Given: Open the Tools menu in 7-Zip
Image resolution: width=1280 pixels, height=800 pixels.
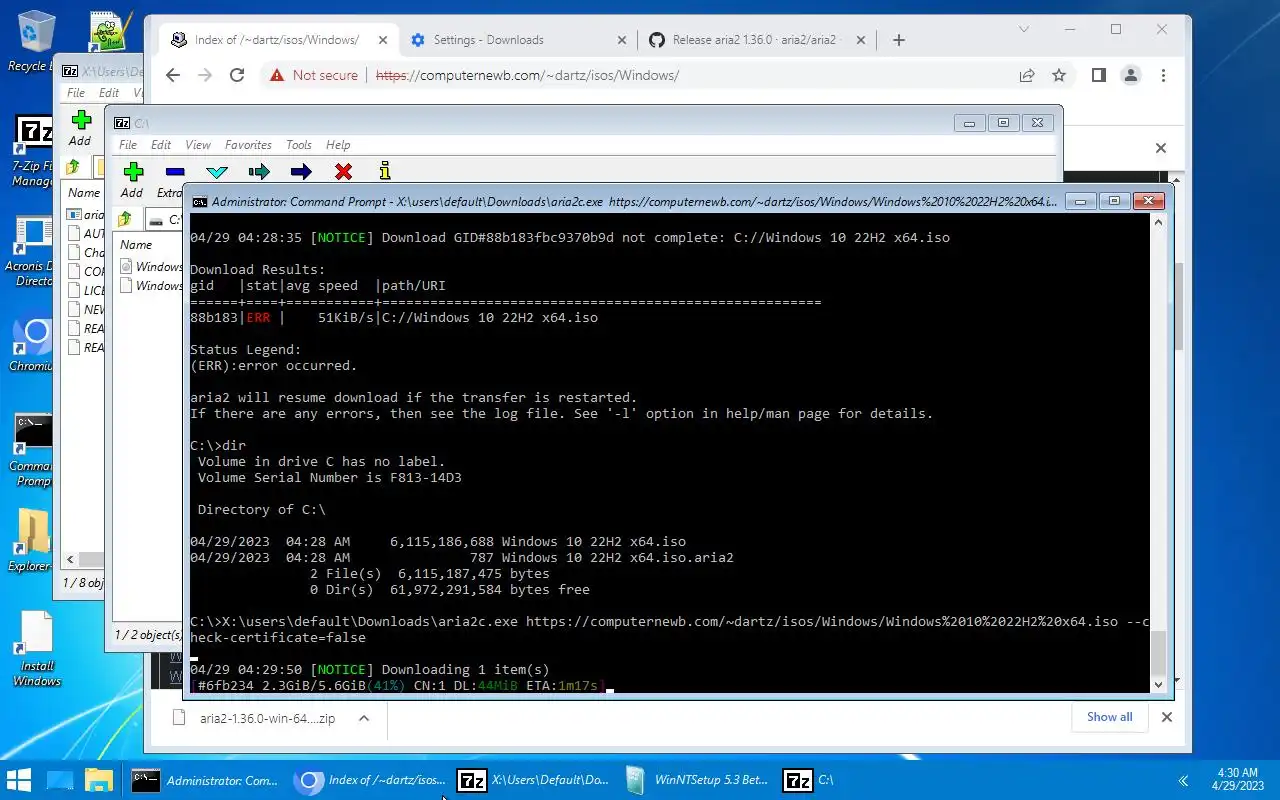Looking at the screenshot, I should click(299, 145).
